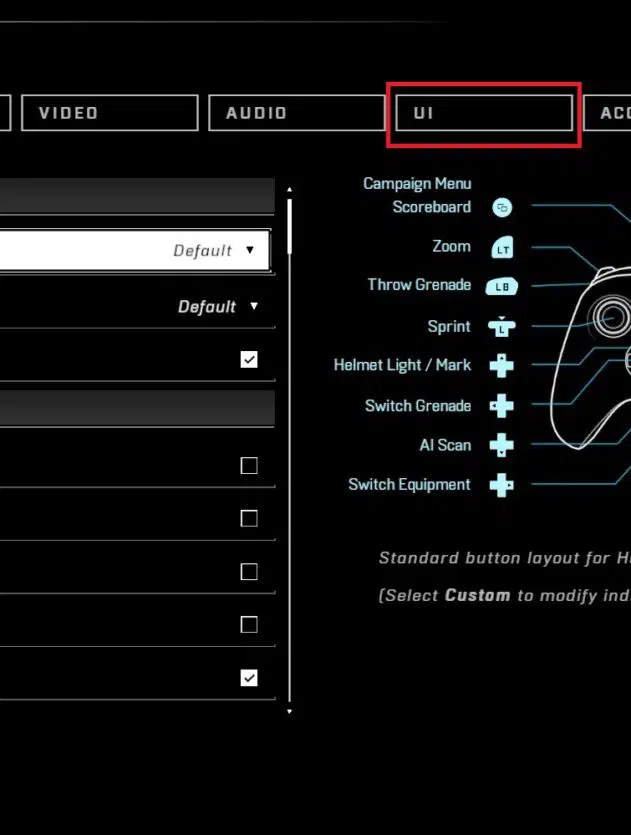
Task: Click the 'Scoreboard' label
Action: [x=431, y=207]
